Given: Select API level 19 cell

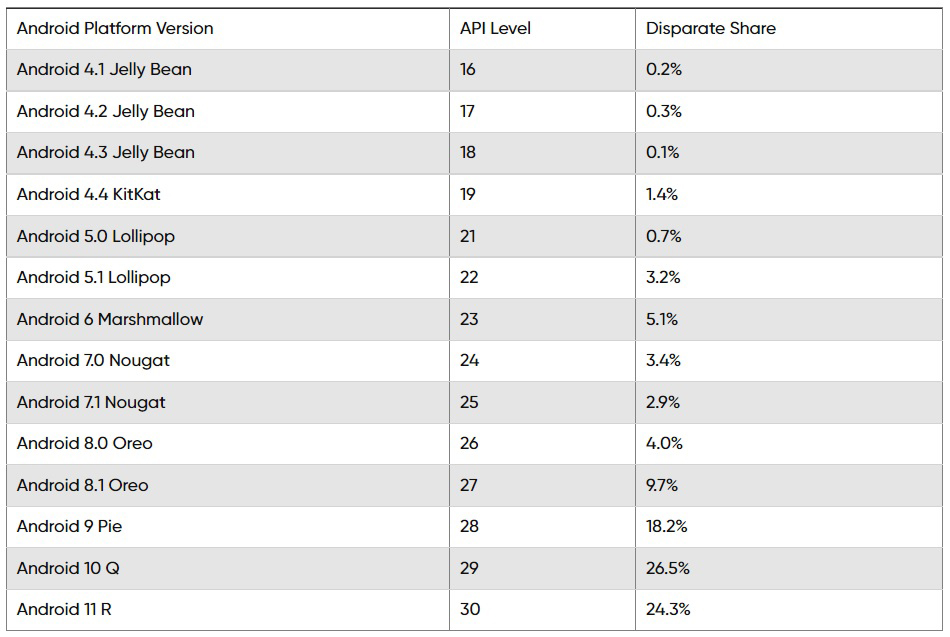Looking at the screenshot, I should pos(542,195).
